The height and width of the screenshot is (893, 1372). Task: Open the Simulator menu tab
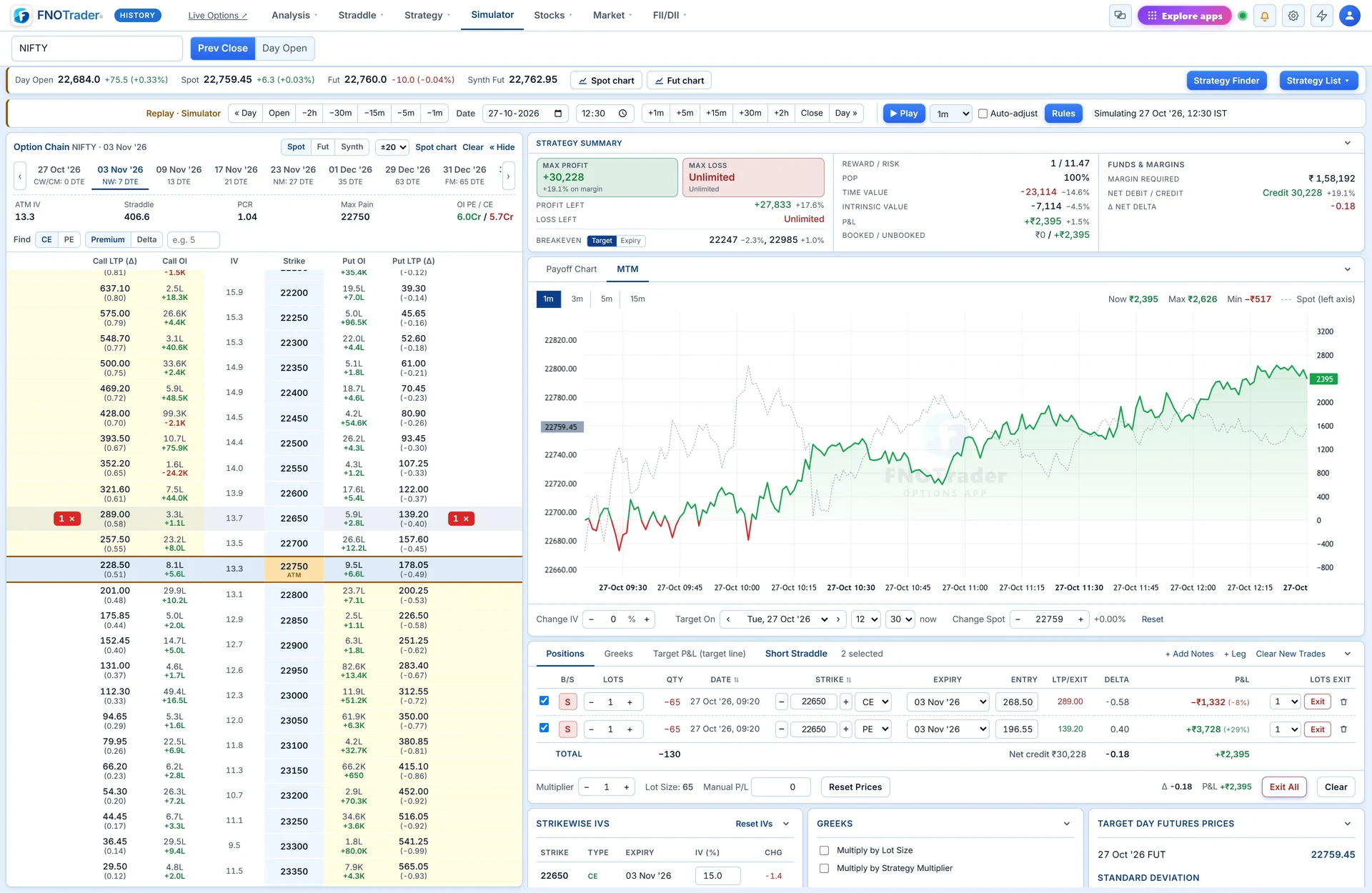(x=492, y=15)
